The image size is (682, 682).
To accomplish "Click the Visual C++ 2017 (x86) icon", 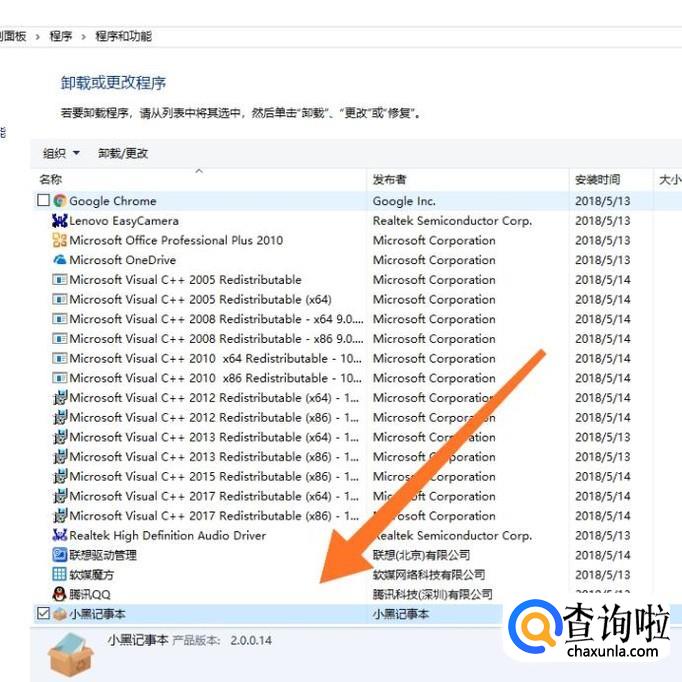I will (60, 515).
